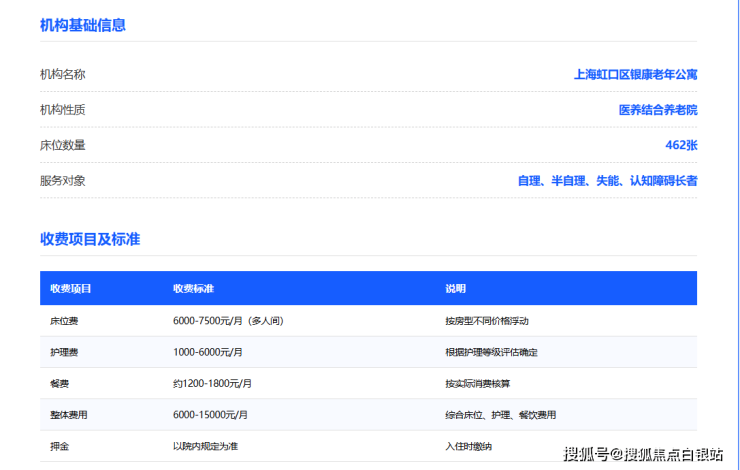Select the 护理费 row label
The image size is (740, 470).
pos(64,352)
